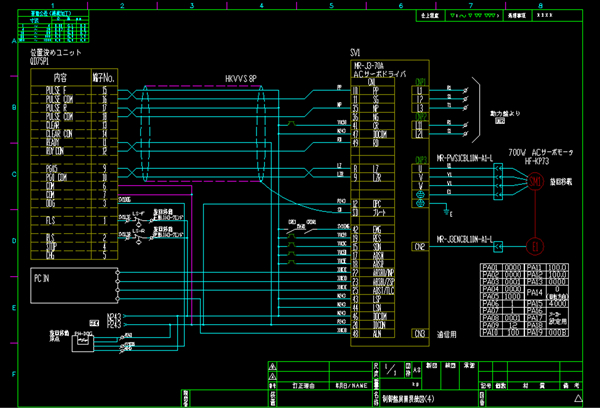The image size is (600, 408).
Task: Click the XXXX field at top right
Action: click(x=545, y=15)
